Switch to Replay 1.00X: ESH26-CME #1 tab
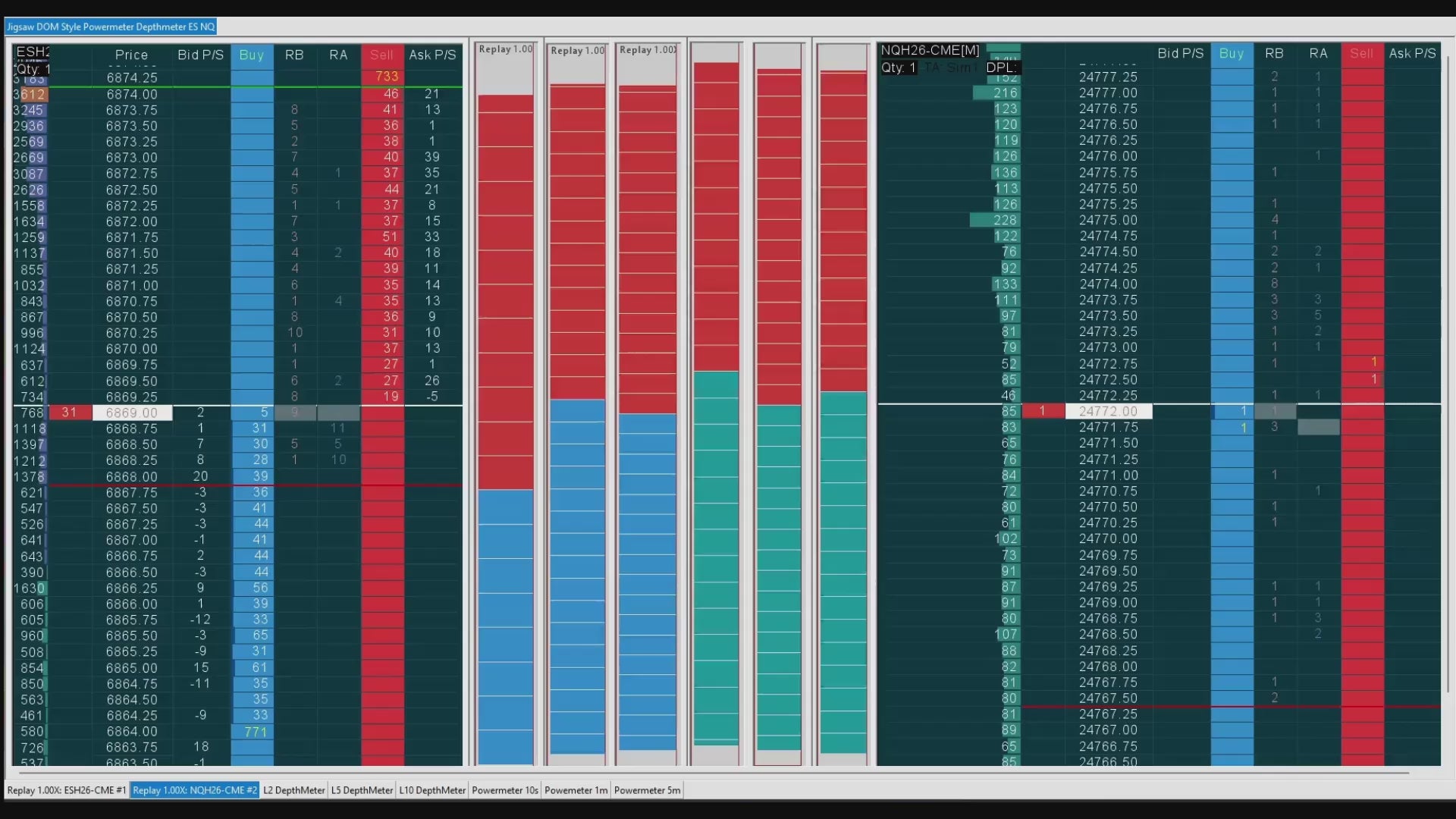This screenshot has height=819, width=1456. click(x=67, y=790)
